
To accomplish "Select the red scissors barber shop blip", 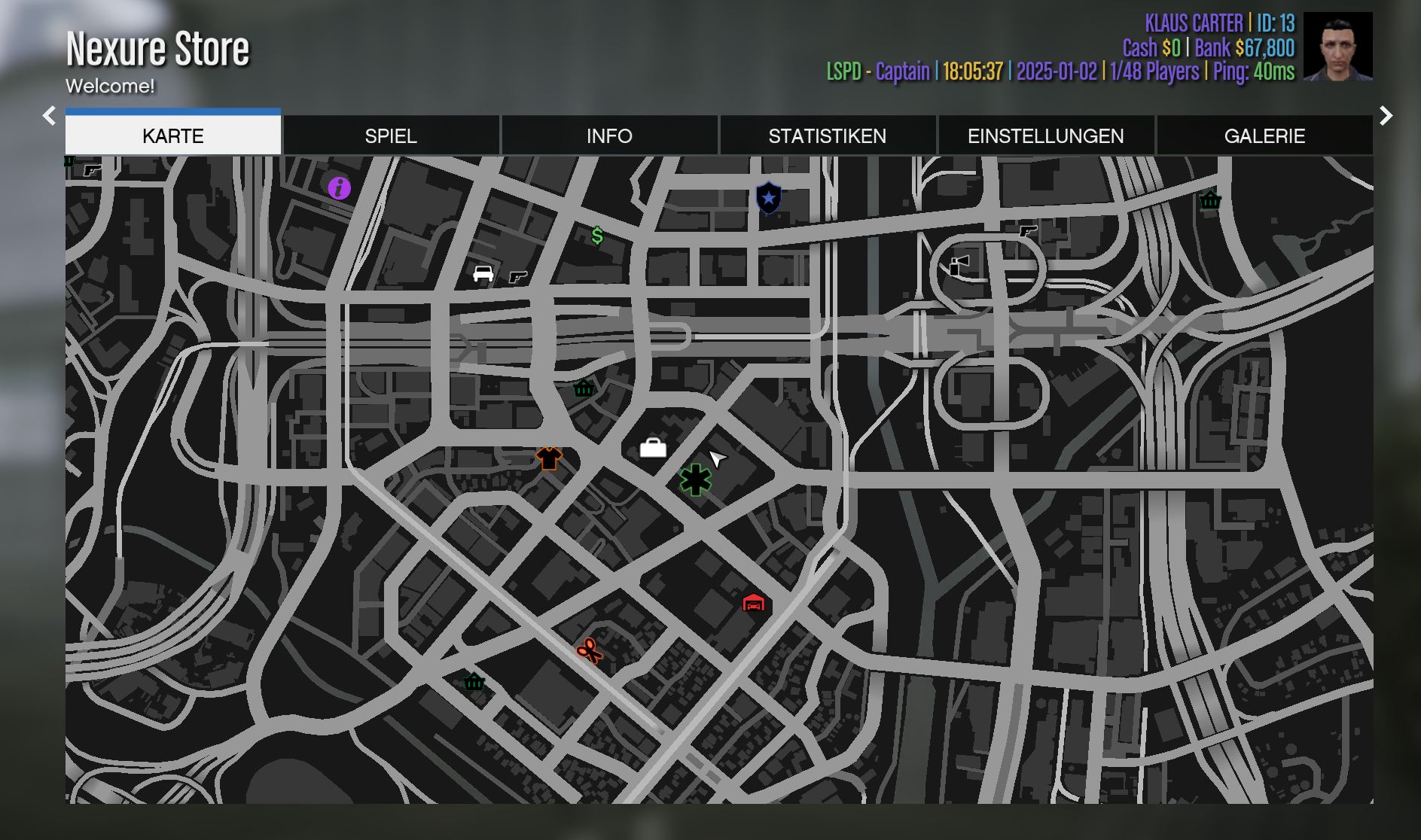I will [589, 650].
